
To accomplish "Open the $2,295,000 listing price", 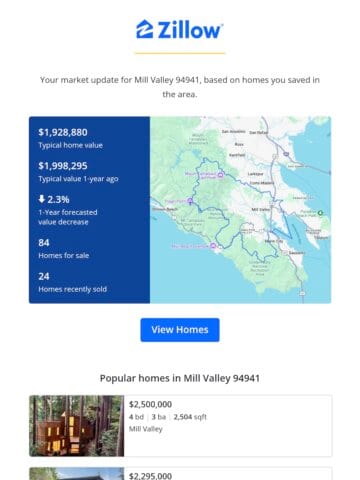I will pos(150,476).
